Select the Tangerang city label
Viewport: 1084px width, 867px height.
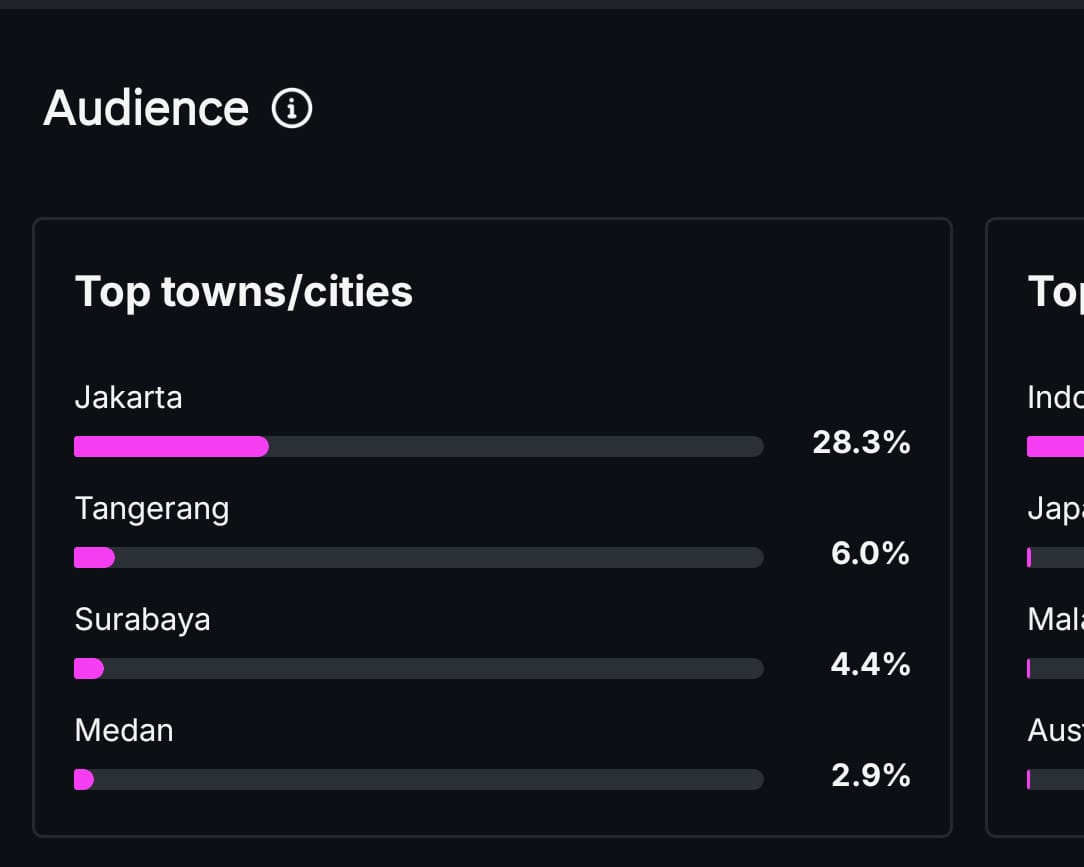(152, 508)
